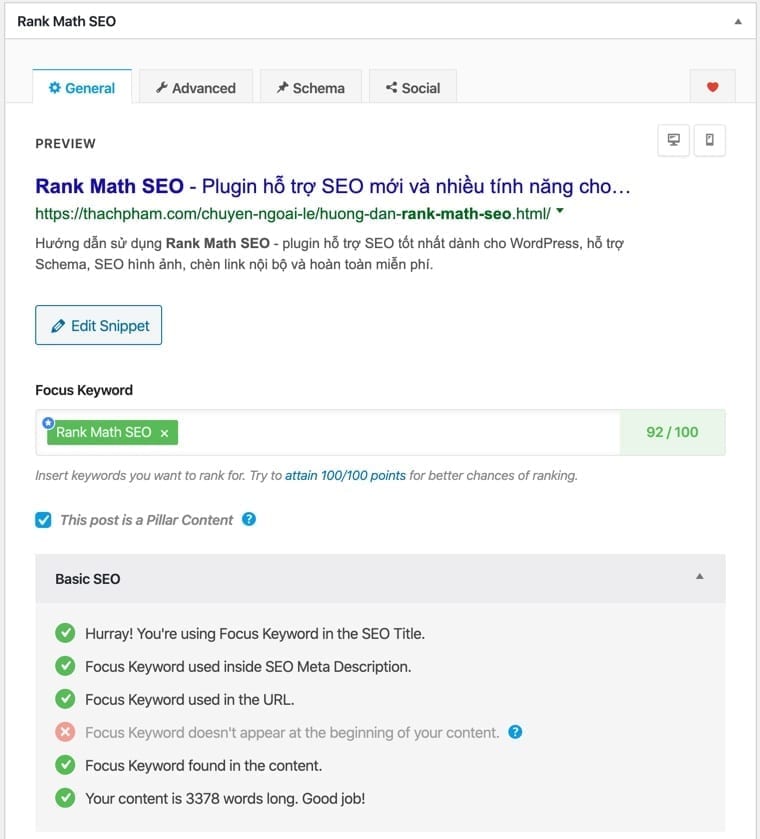This screenshot has height=839, width=760.
Task: Switch to the Advanced tab
Action: tap(196, 87)
